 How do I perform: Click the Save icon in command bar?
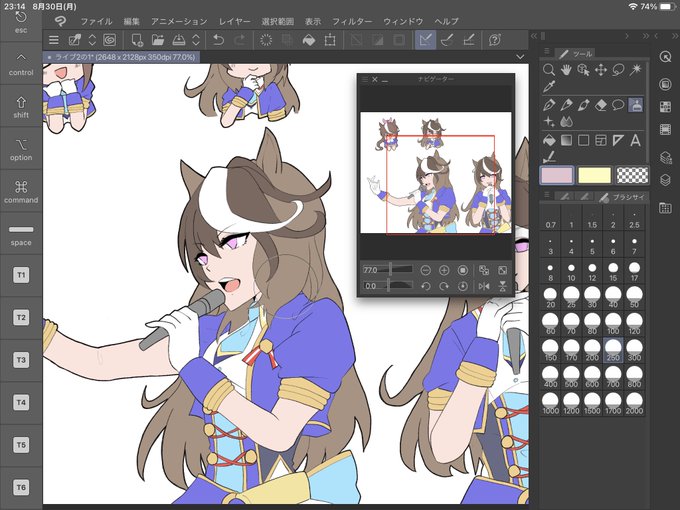tap(179, 40)
